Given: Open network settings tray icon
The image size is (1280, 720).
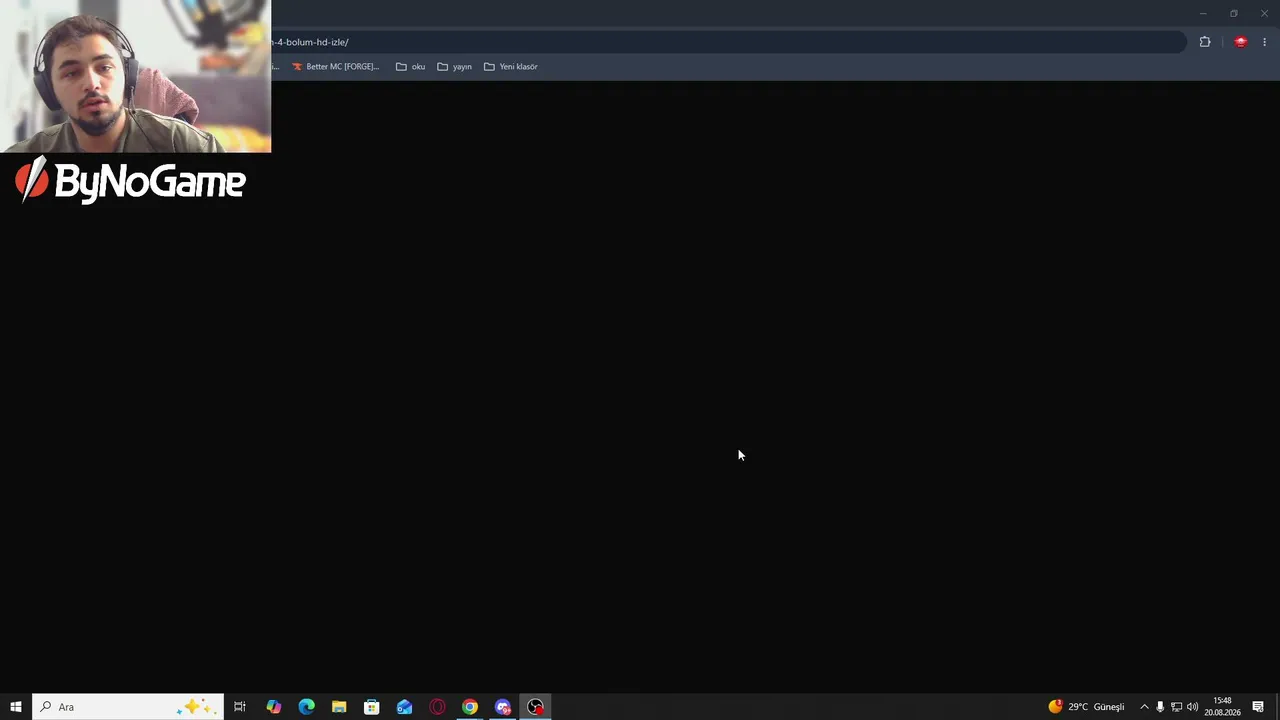Looking at the screenshot, I should (x=1176, y=707).
